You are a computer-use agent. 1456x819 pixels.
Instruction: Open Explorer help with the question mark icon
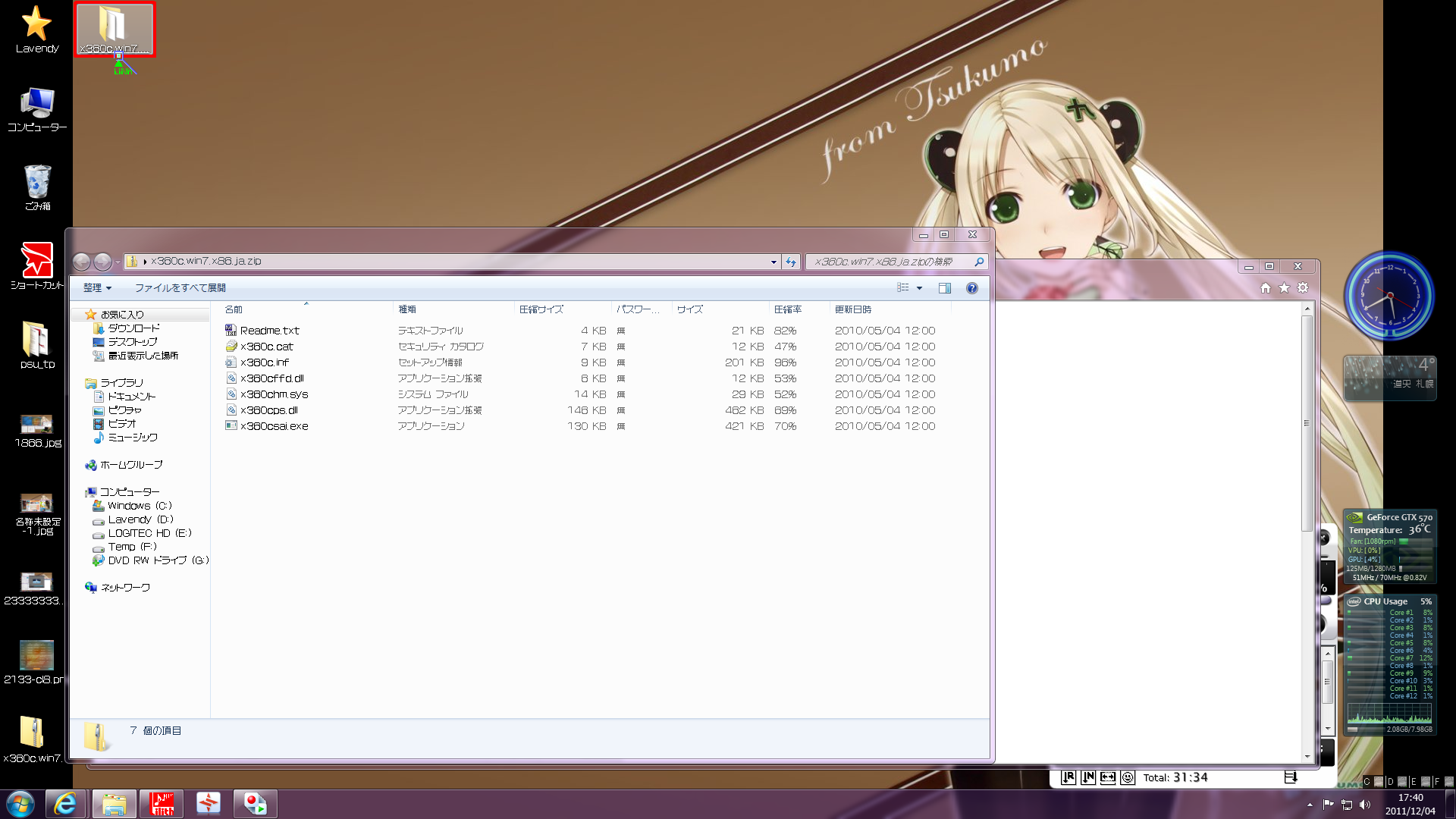(x=972, y=288)
